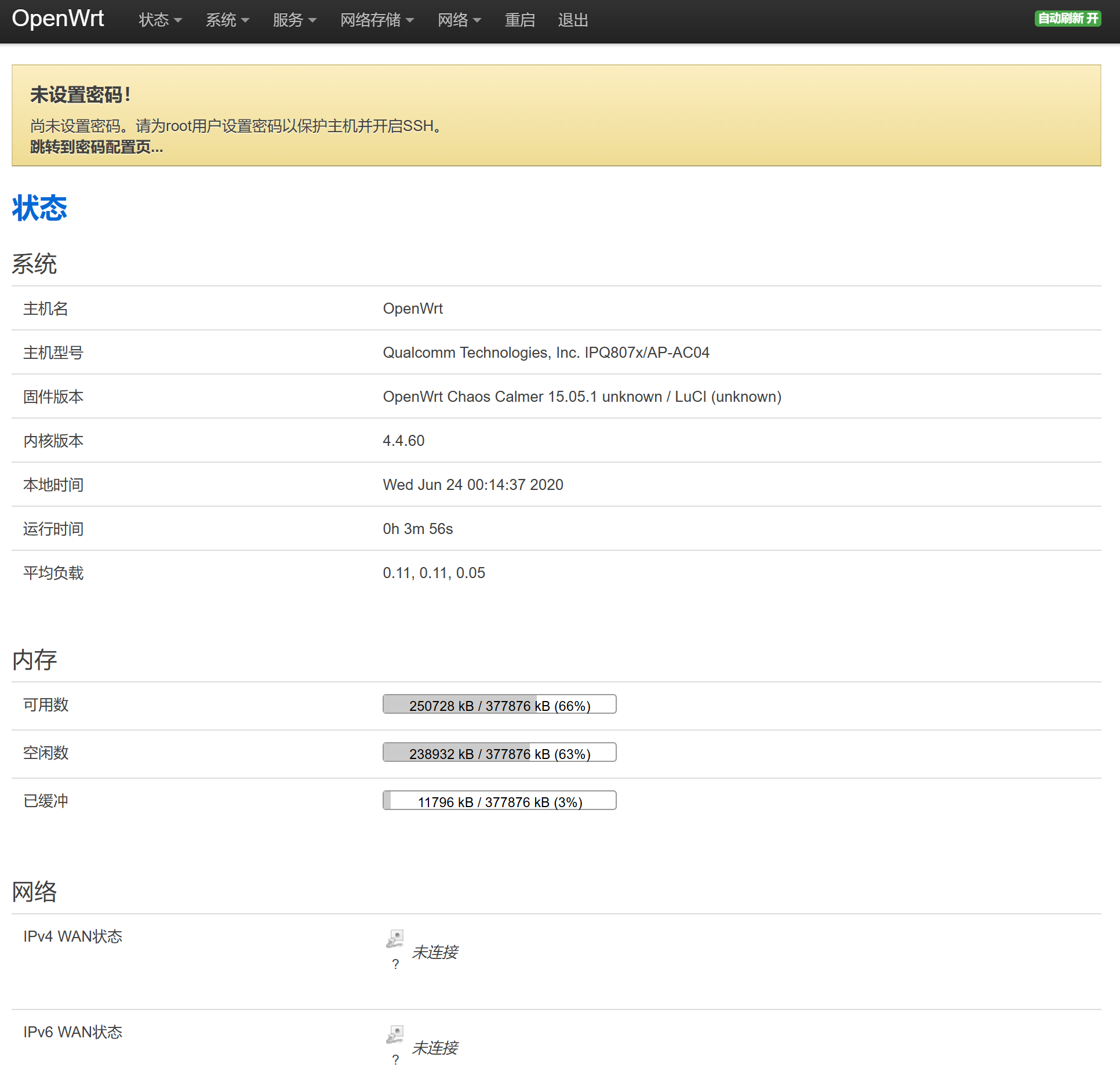Select the hostname value OpenWrt

413,308
